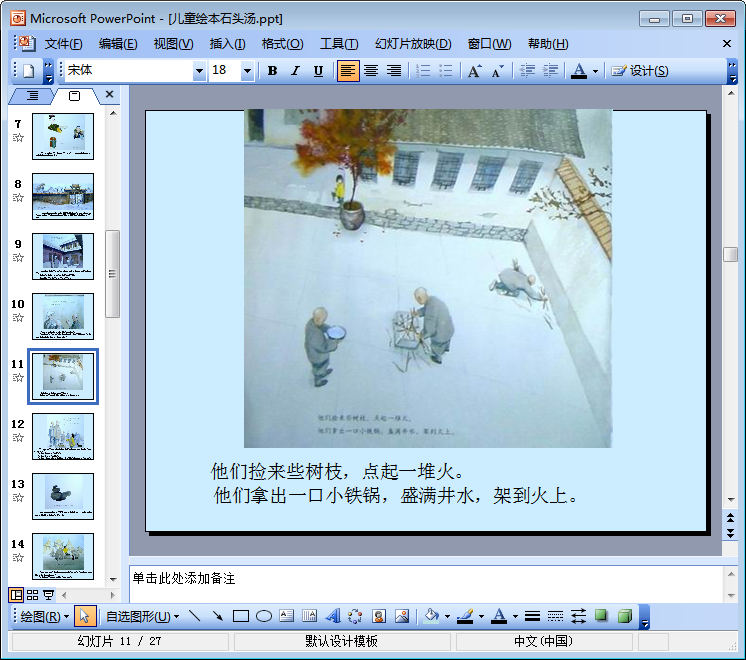Open 插入(I) menu
This screenshot has height=660, width=746.
(x=227, y=44)
